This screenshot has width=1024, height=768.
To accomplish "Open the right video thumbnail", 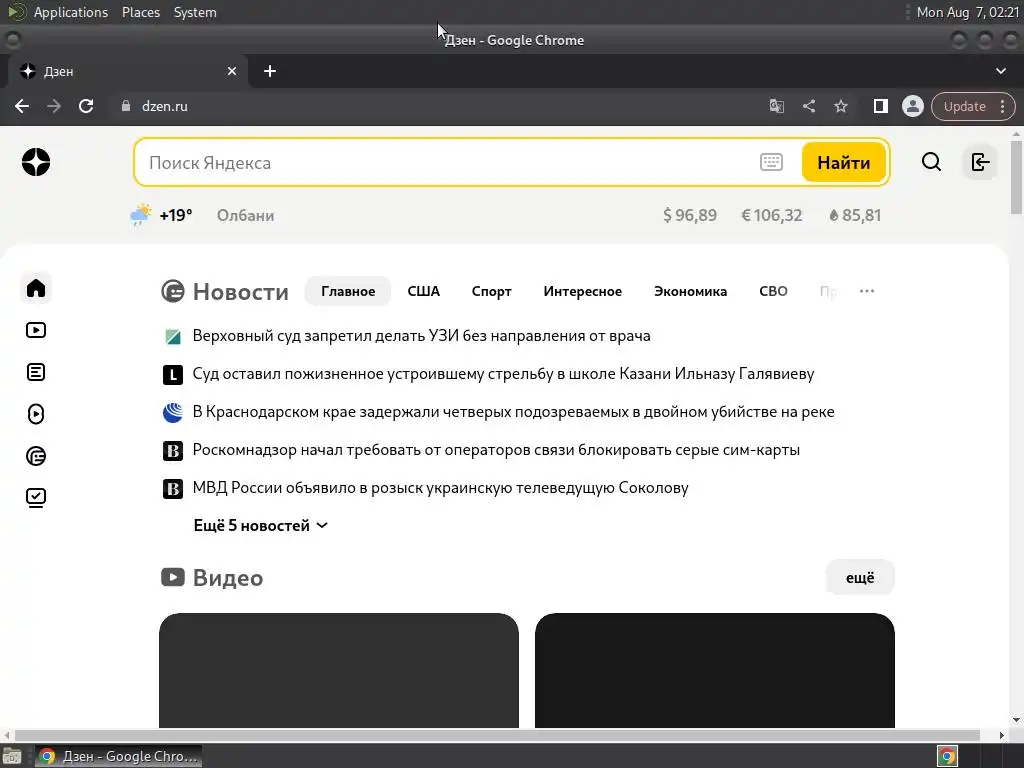I will pos(714,670).
